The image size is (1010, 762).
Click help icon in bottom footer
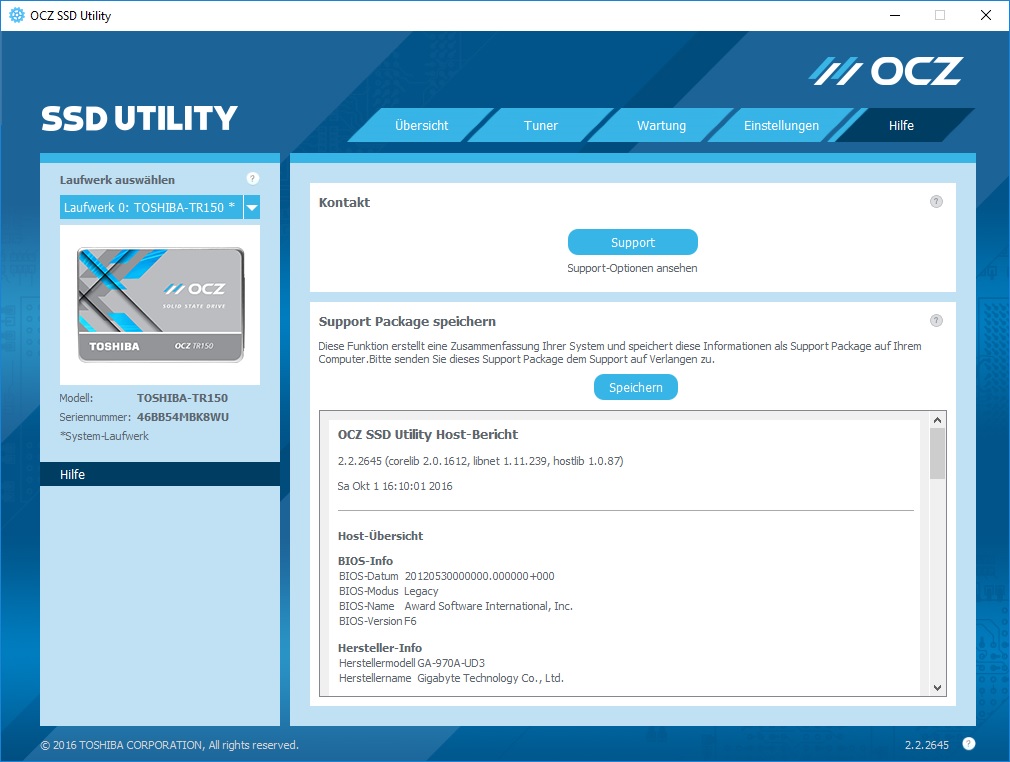pos(968,743)
